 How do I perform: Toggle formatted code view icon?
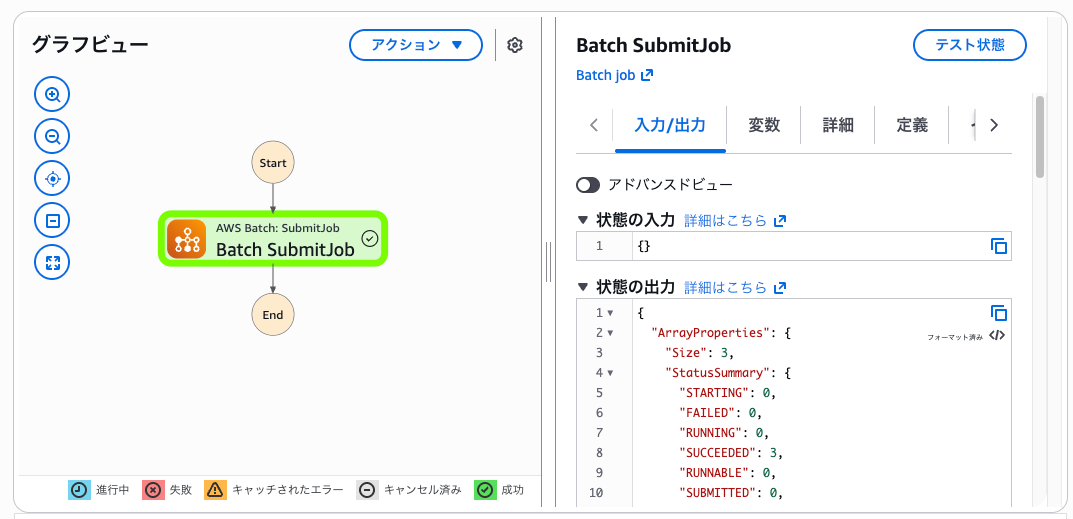click(997, 336)
